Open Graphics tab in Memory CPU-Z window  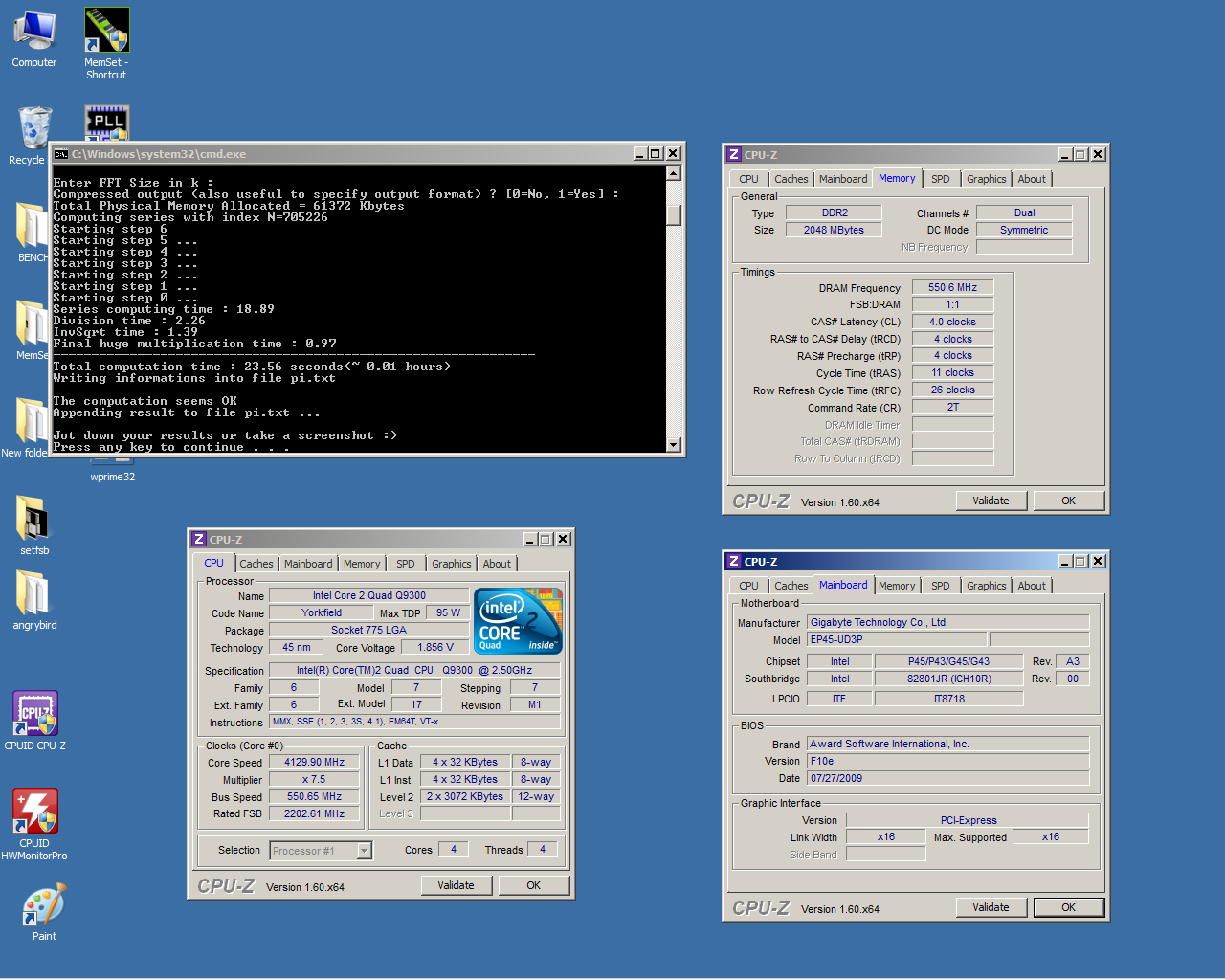987,179
